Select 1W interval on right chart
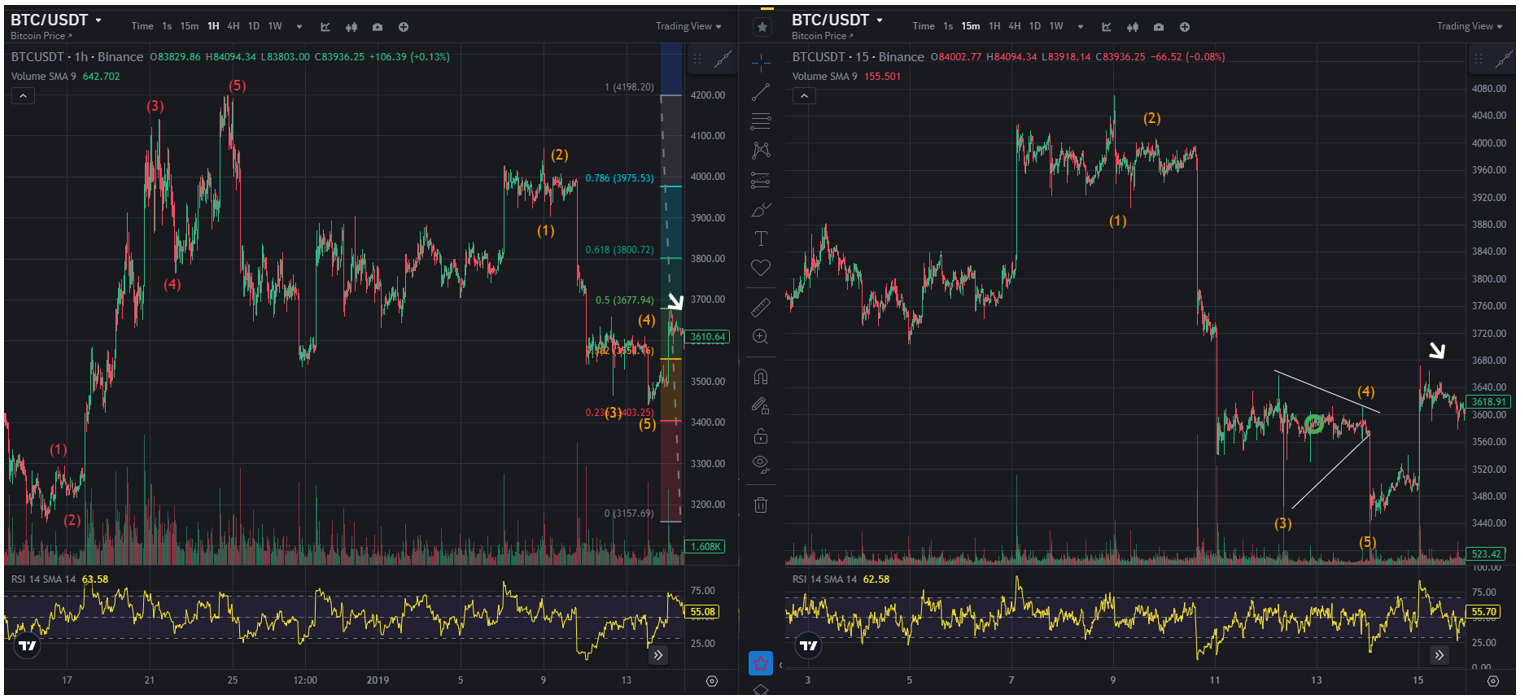Viewport: 1523px width, 697px height. click(1056, 26)
